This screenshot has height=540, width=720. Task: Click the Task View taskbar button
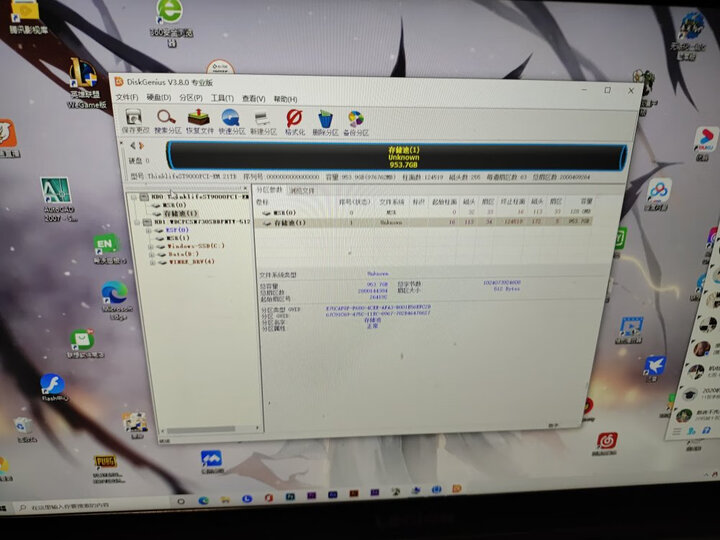coord(181,501)
